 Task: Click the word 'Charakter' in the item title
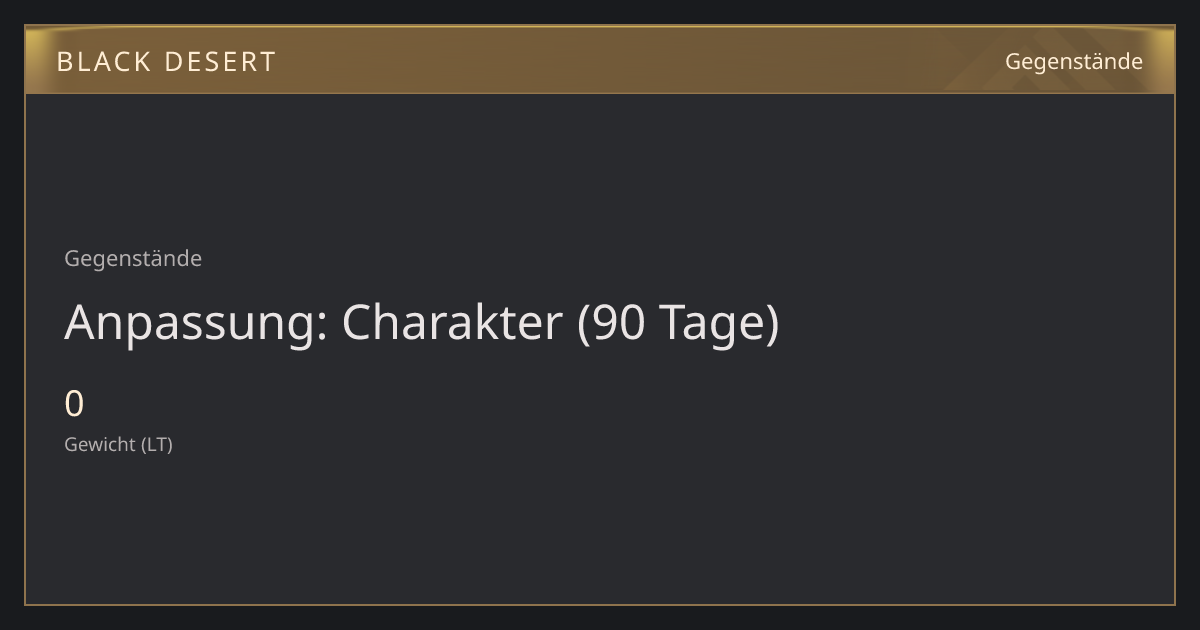(452, 322)
